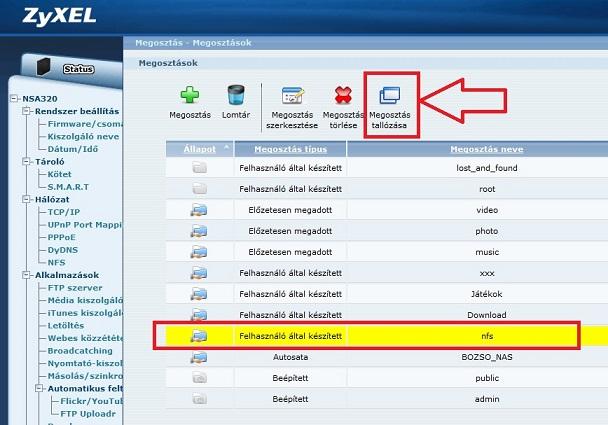The height and width of the screenshot is (425, 608).
Task: Open Kiszolgáló neve in the sidebar
Action: [83, 136]
